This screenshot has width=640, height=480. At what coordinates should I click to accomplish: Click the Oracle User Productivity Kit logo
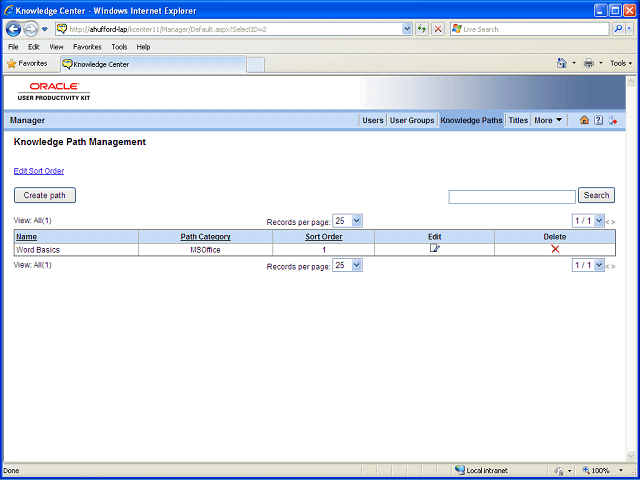click(x=54, y=91)
